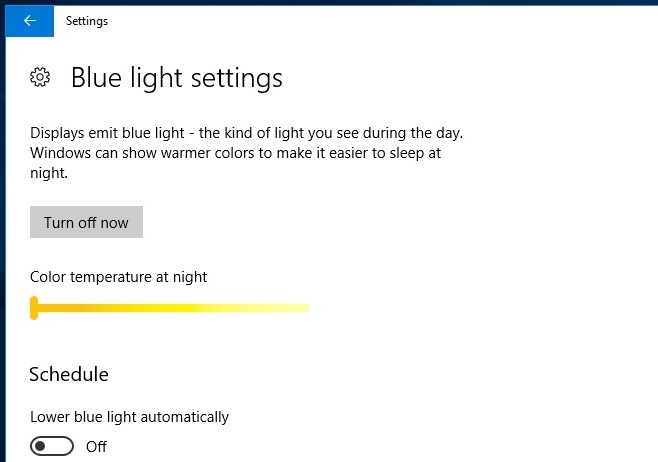Go back using the arrow button
The image size is (658, 462).
tap(29, 21)
